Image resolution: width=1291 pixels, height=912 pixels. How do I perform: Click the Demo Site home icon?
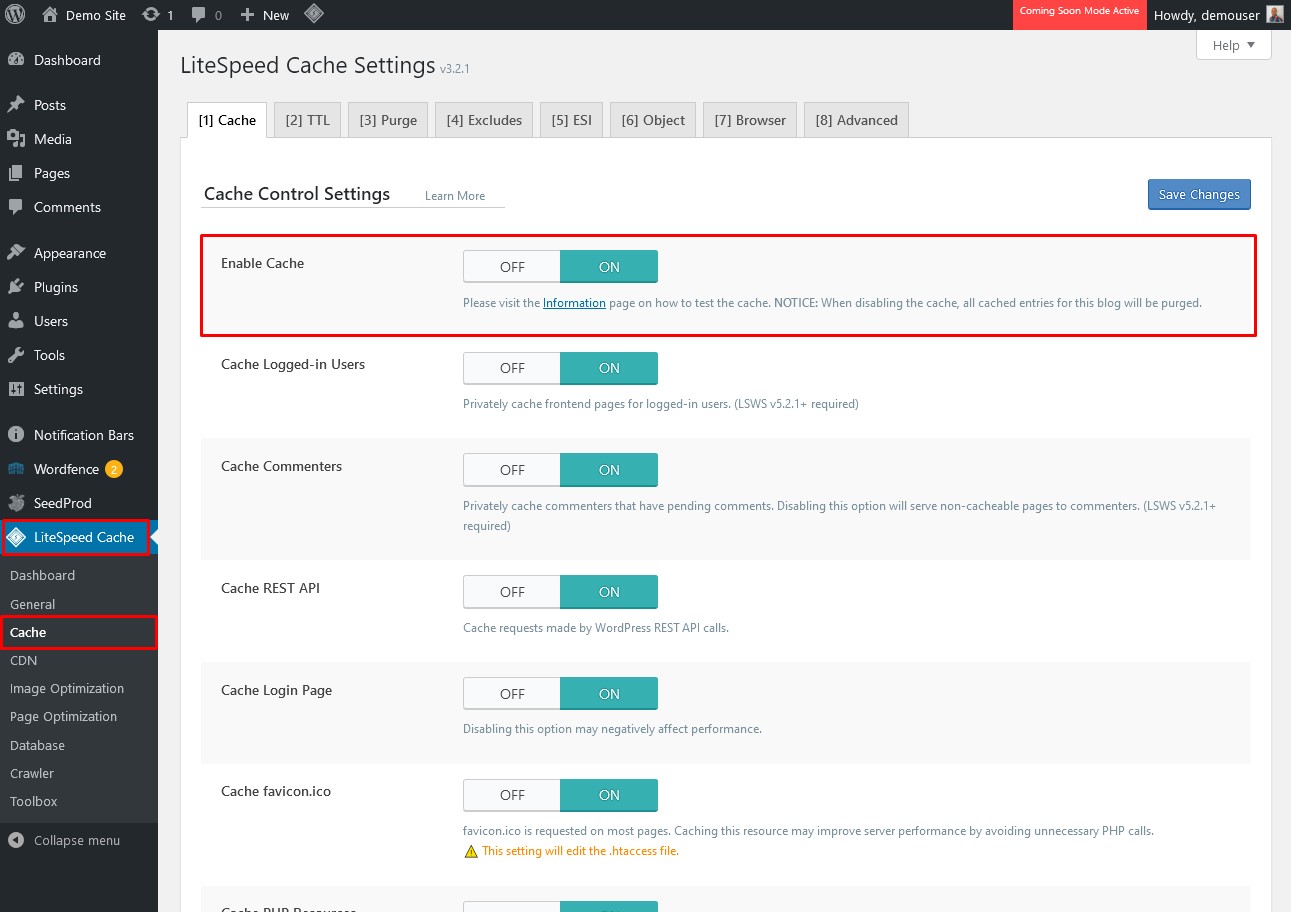50,15
